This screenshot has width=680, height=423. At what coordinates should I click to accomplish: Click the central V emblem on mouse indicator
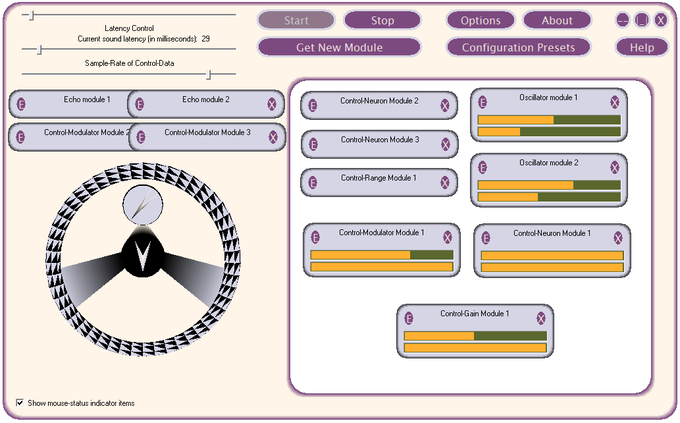pos(143,256)
